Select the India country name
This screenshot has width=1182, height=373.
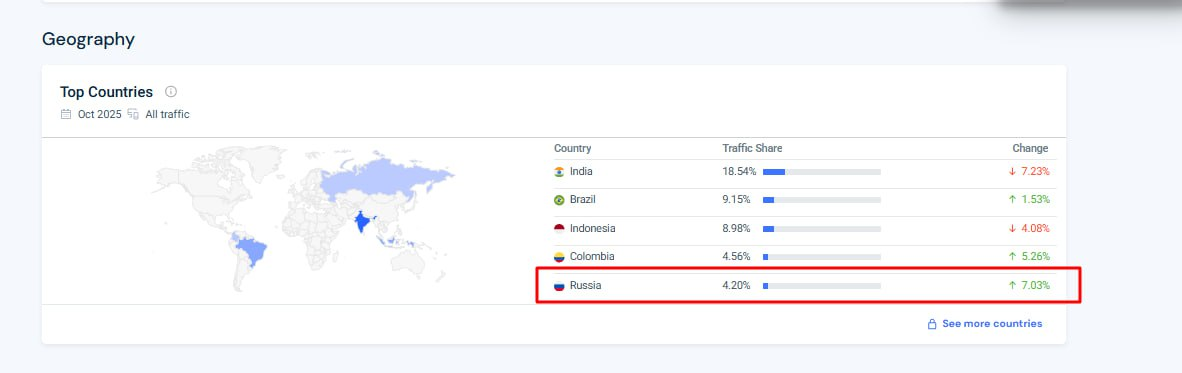pos(581,172)
